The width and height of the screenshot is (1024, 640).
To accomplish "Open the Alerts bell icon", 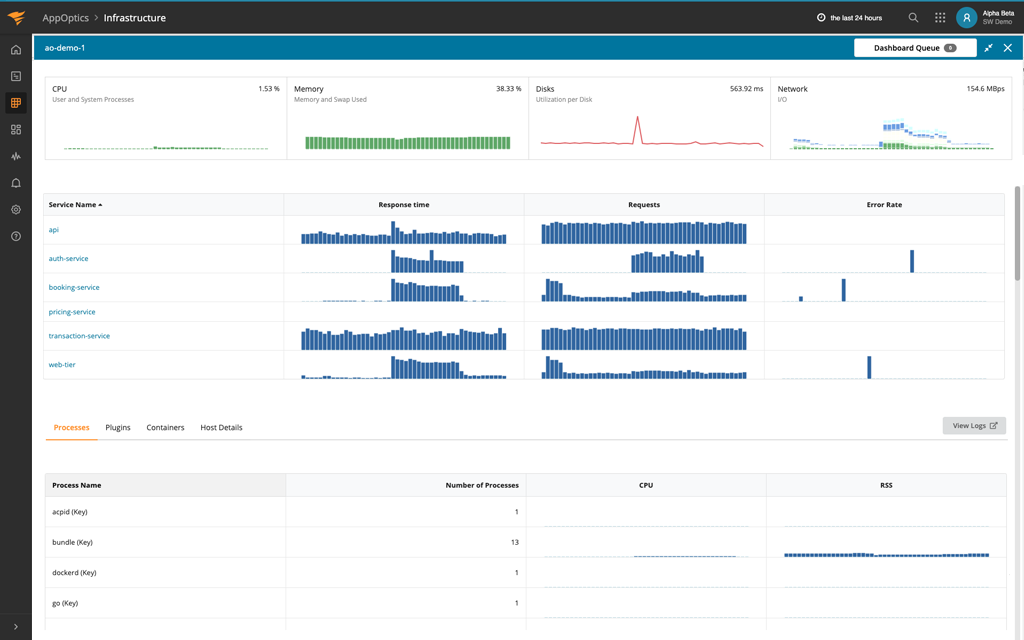I will click(x=16, y=183).
